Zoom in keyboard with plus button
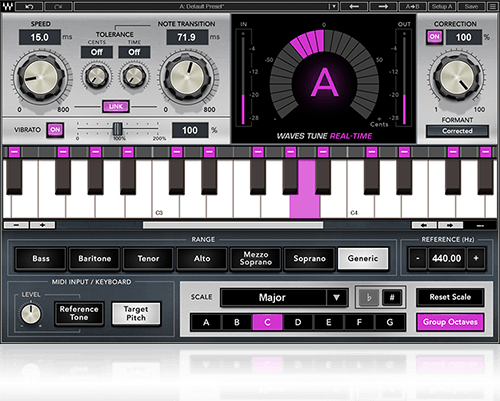This screenshot has height=401, width=500. [42, 225]
